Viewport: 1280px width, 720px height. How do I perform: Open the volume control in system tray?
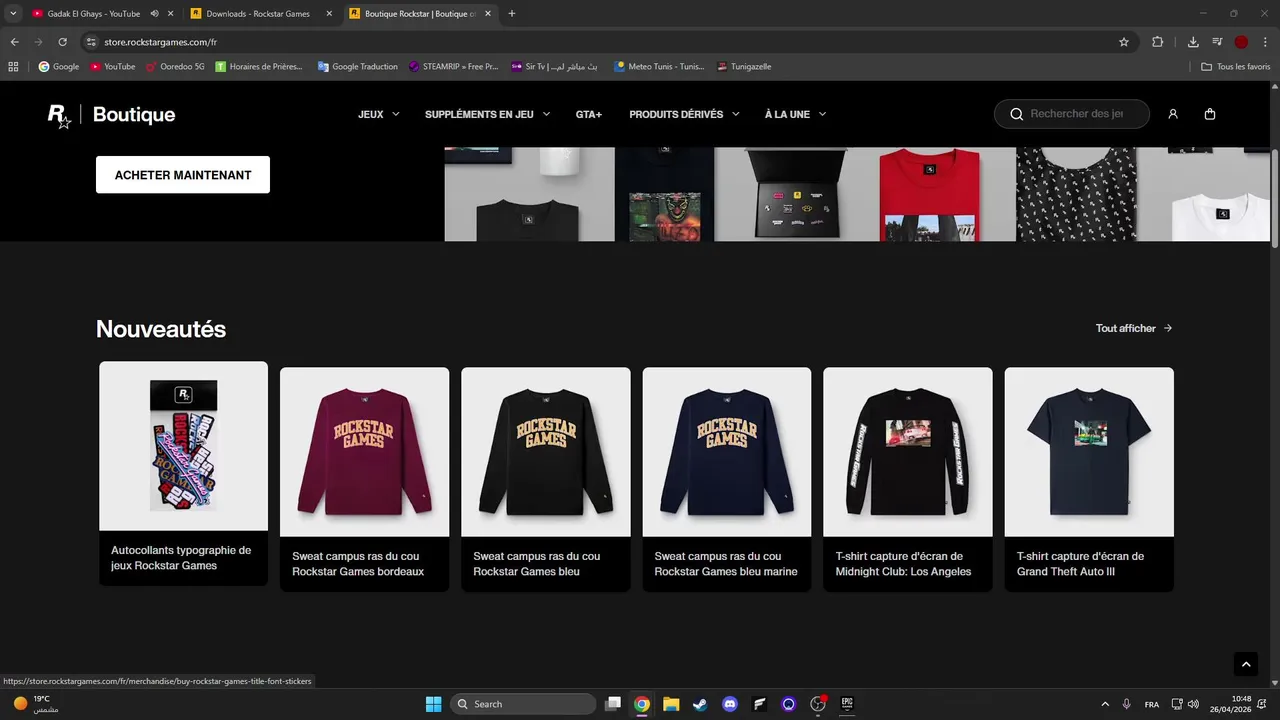1193,704
